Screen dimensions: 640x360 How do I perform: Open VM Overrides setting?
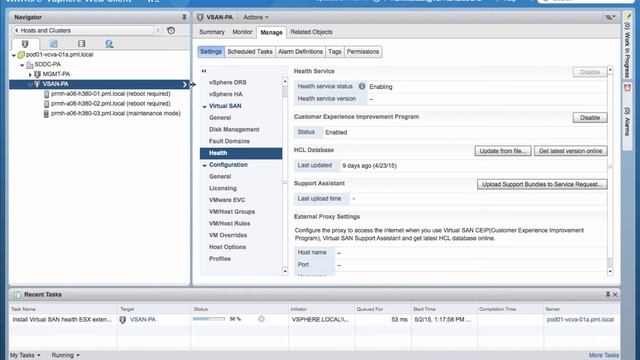[x=228, y=236]
